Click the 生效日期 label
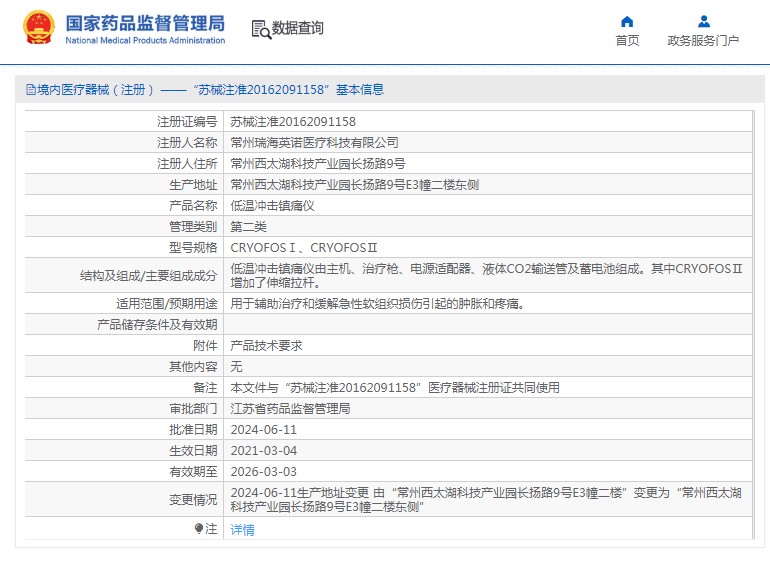Image resolution: width=770 pixels, height=561 pixels. [193, 450]
